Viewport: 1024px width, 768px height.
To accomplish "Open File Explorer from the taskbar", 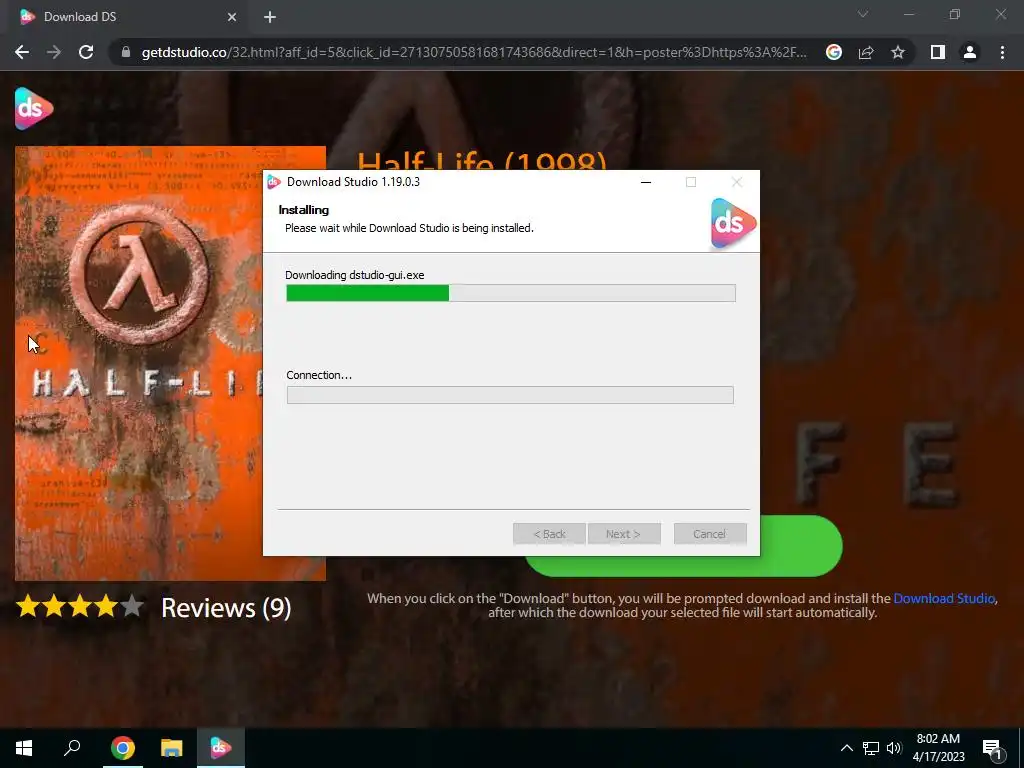I will tap(172, 748).
